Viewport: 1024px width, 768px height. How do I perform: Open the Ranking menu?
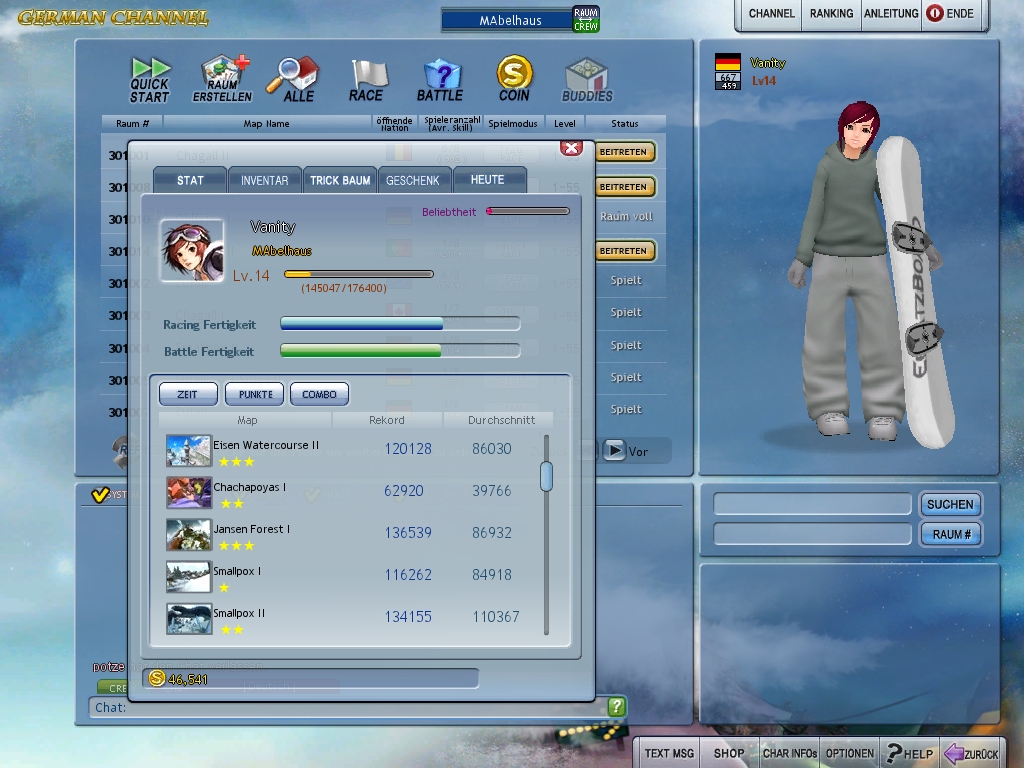831,14
